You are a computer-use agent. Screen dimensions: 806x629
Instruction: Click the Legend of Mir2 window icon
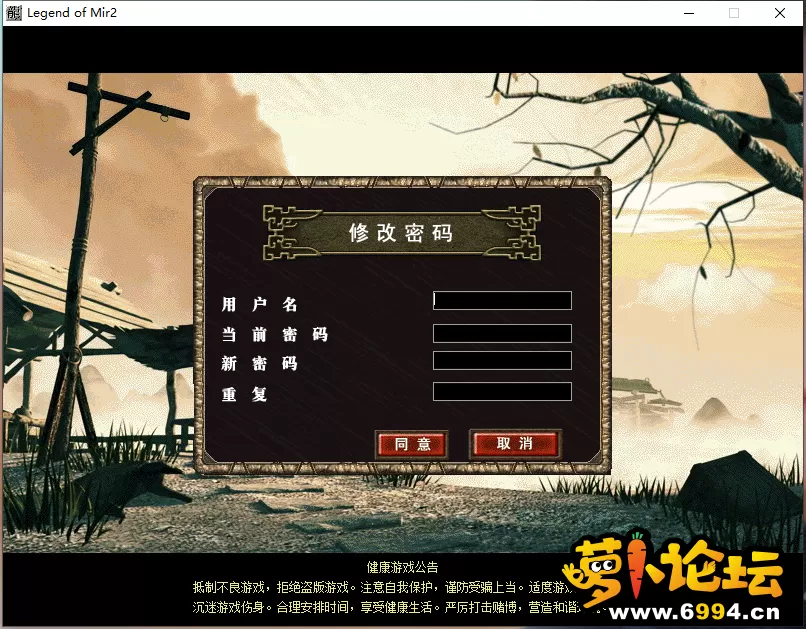pyautogui.click(x=14, y=13)
